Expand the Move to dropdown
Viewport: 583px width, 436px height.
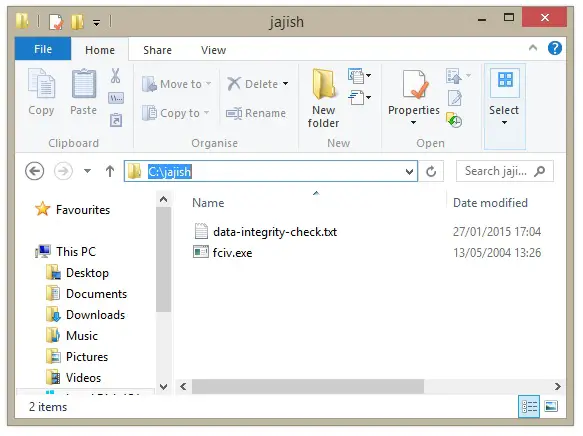208,84
